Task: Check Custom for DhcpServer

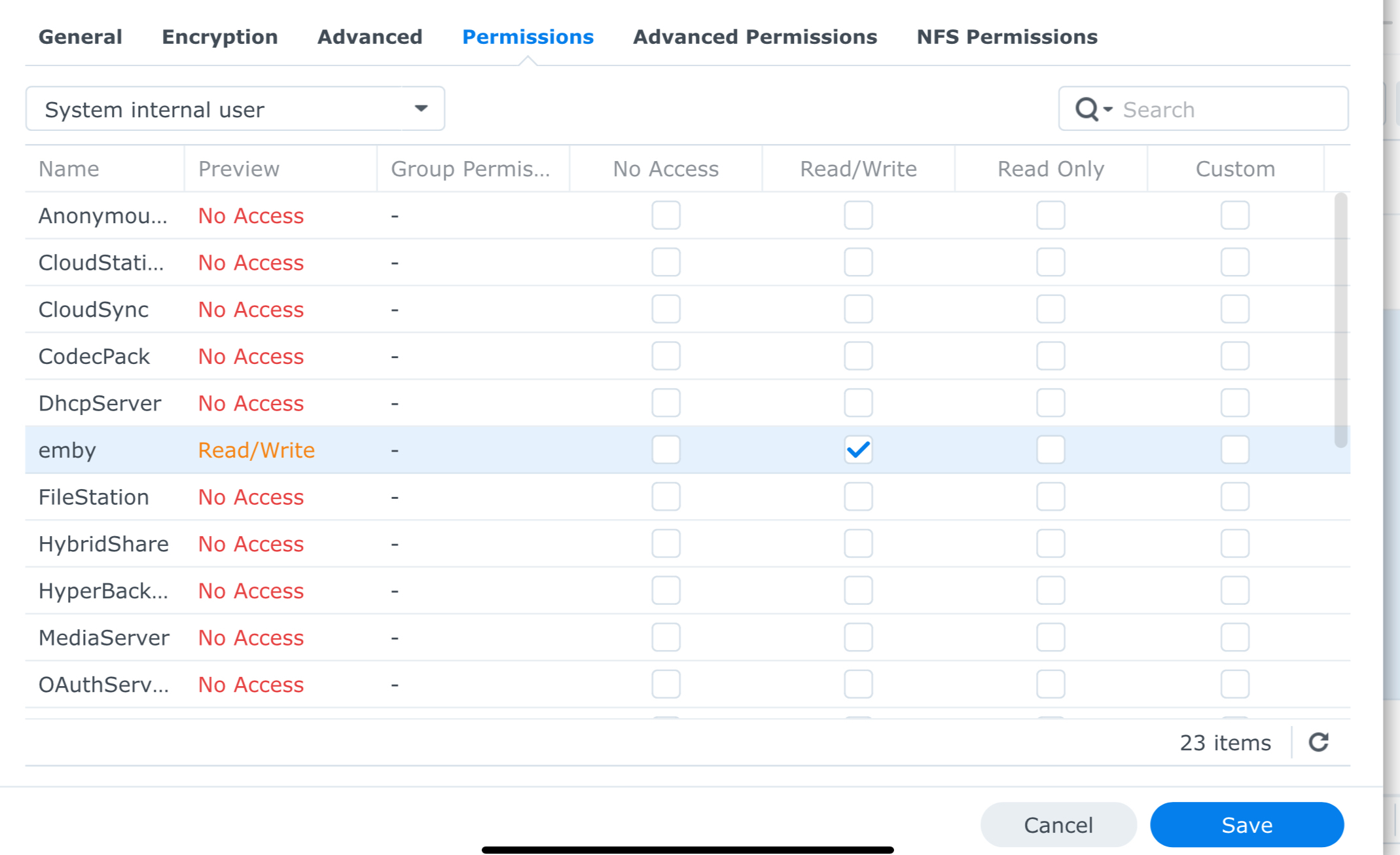Action: coord(1234,403)
